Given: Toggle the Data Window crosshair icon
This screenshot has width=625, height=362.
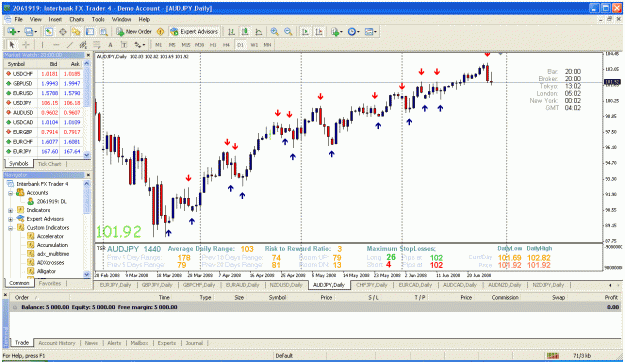Looking at the screenshot, I should [x=63, y=31].
